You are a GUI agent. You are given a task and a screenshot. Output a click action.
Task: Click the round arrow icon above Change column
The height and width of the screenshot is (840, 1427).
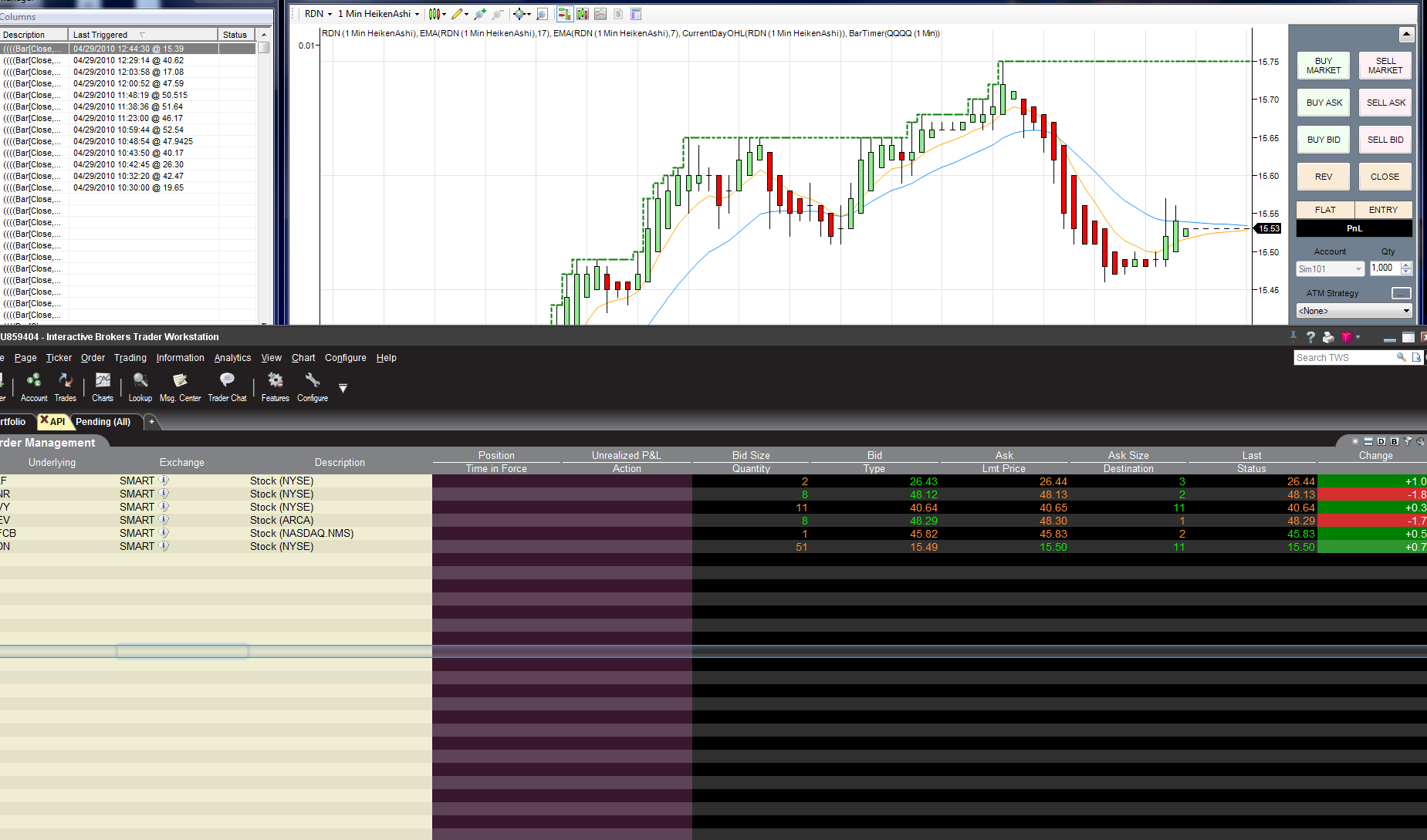[x=1355, y=441]
